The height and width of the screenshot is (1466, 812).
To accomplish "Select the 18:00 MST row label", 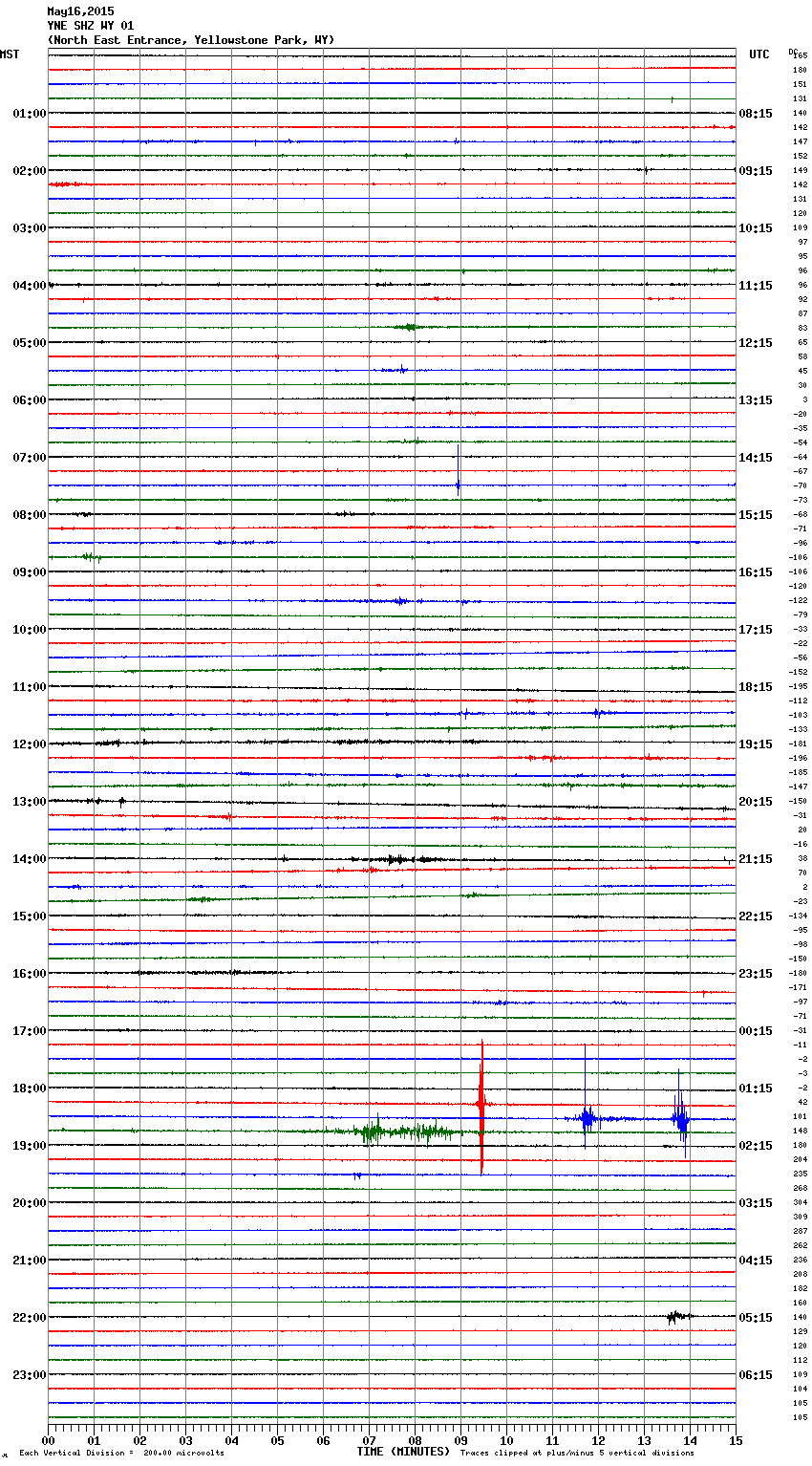I will 29,1089.
